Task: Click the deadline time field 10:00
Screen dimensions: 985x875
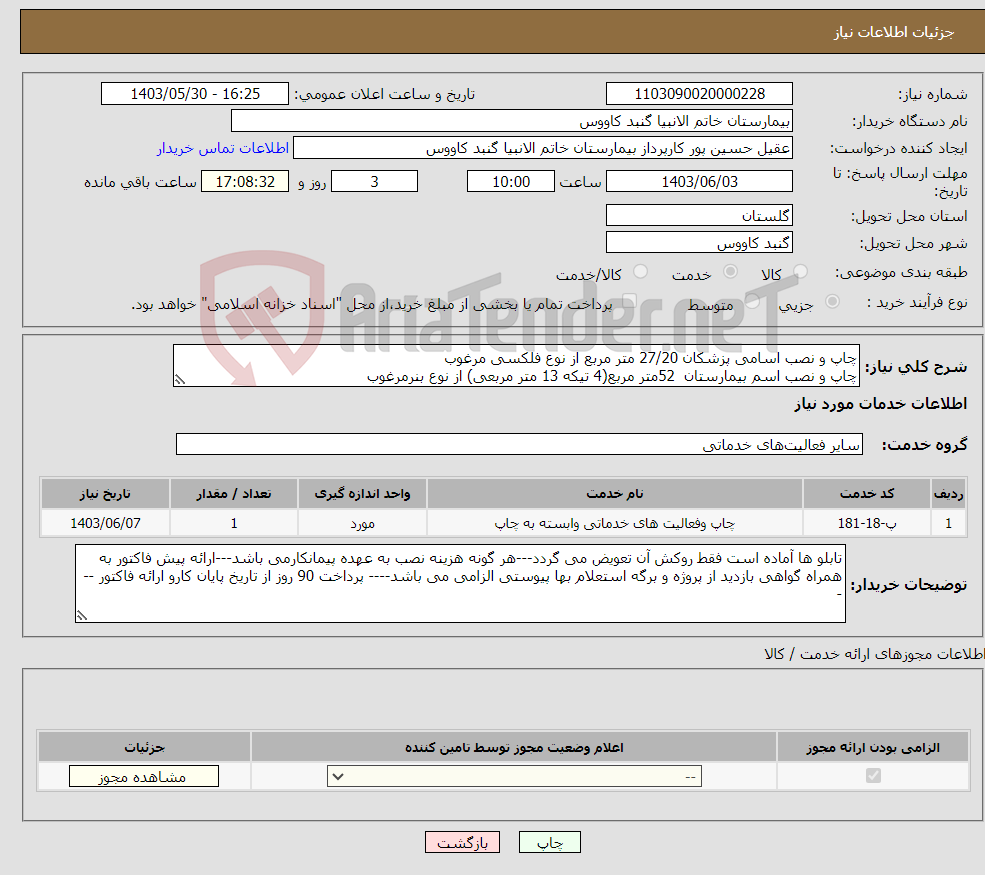Action: (511, 182)
